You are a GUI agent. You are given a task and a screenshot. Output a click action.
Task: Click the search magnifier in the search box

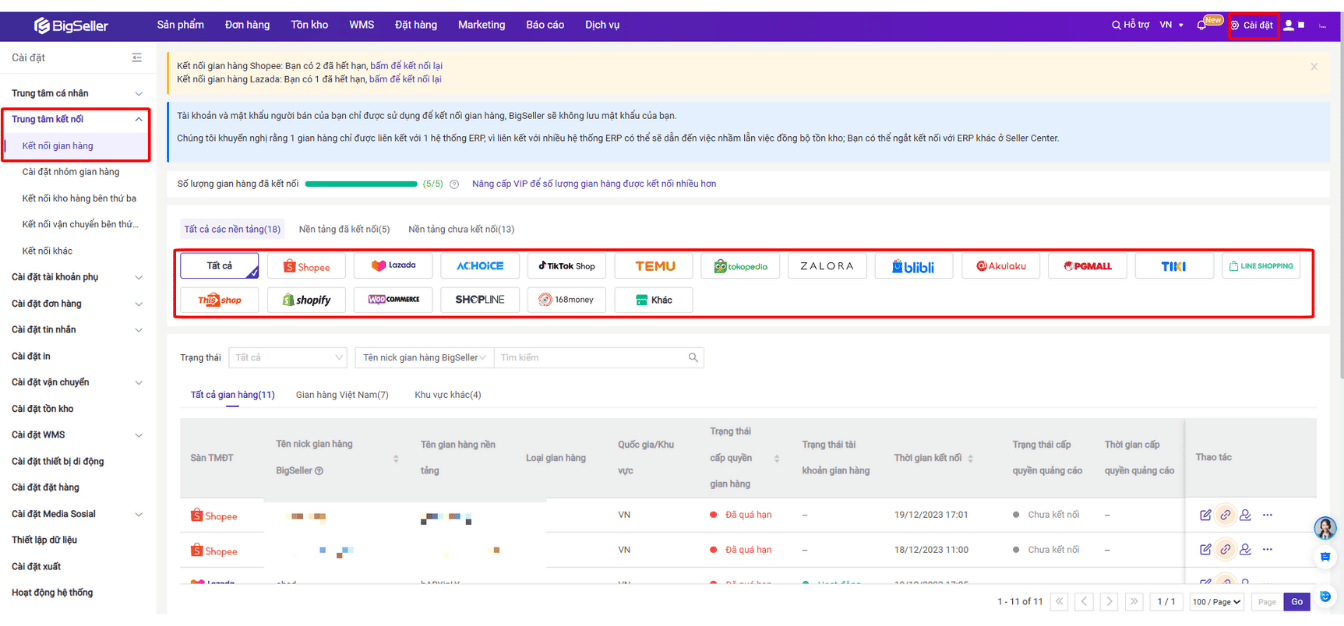pyautogui.click(x=693, y=358)
